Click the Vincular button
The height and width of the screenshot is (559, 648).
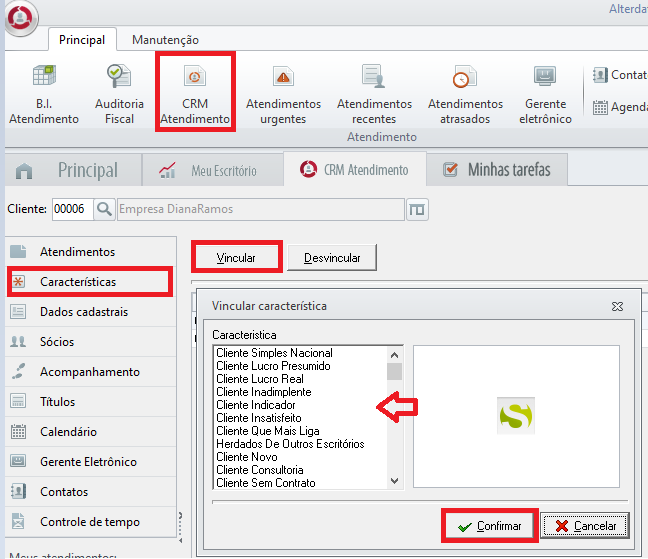(x=236, y=258)
